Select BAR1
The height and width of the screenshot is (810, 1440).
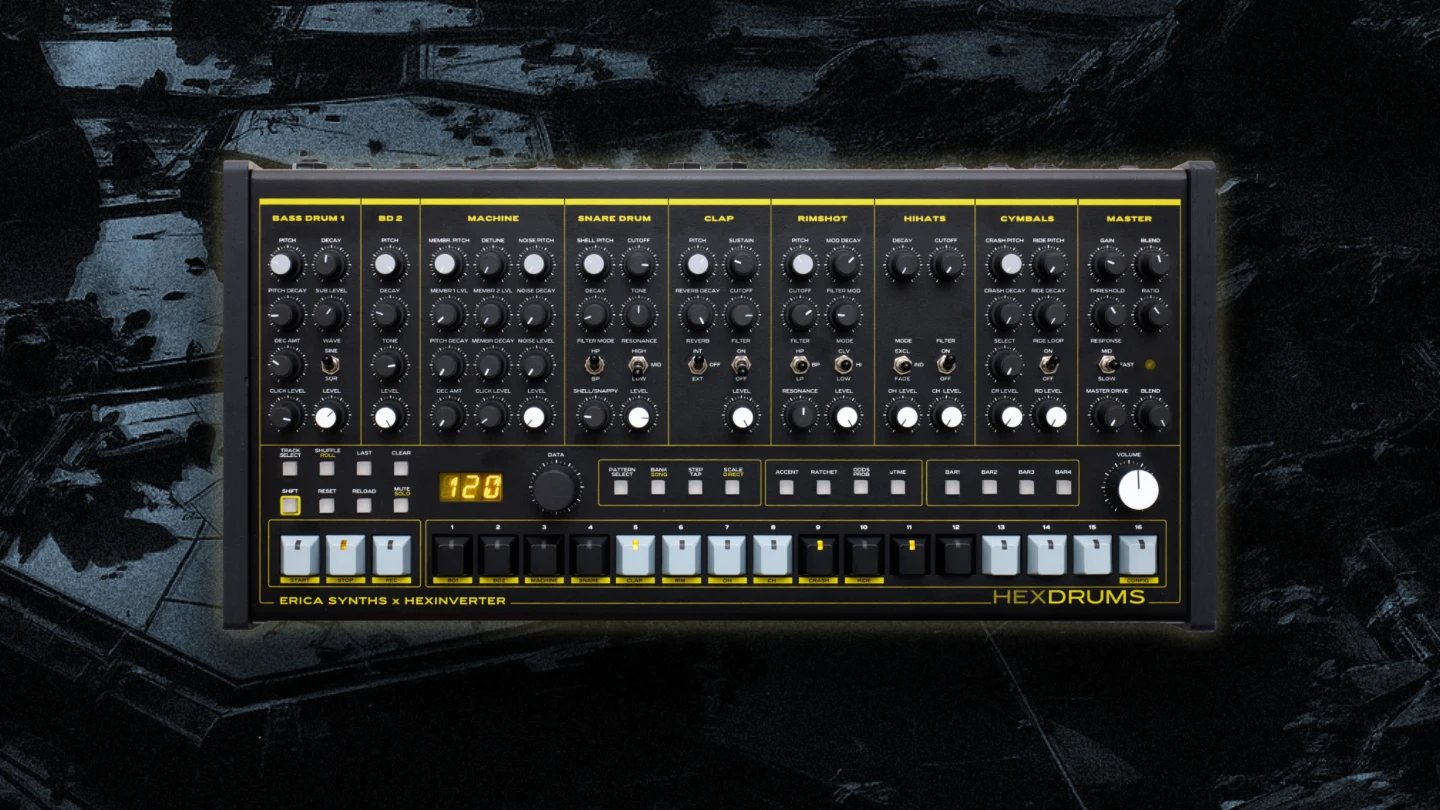952,488
